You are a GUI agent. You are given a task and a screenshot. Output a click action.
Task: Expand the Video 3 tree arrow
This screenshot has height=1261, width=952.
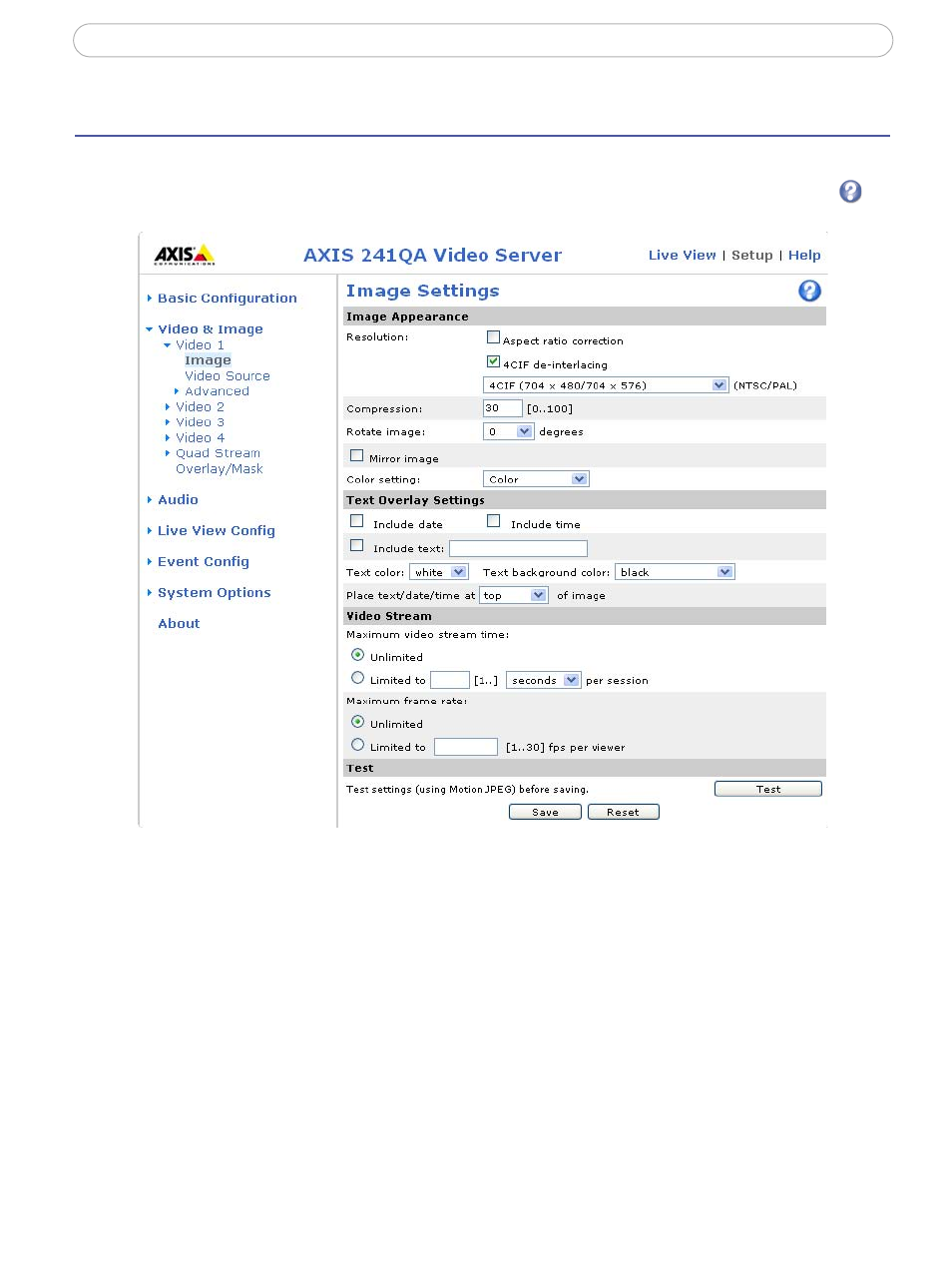tap(168, 422)
